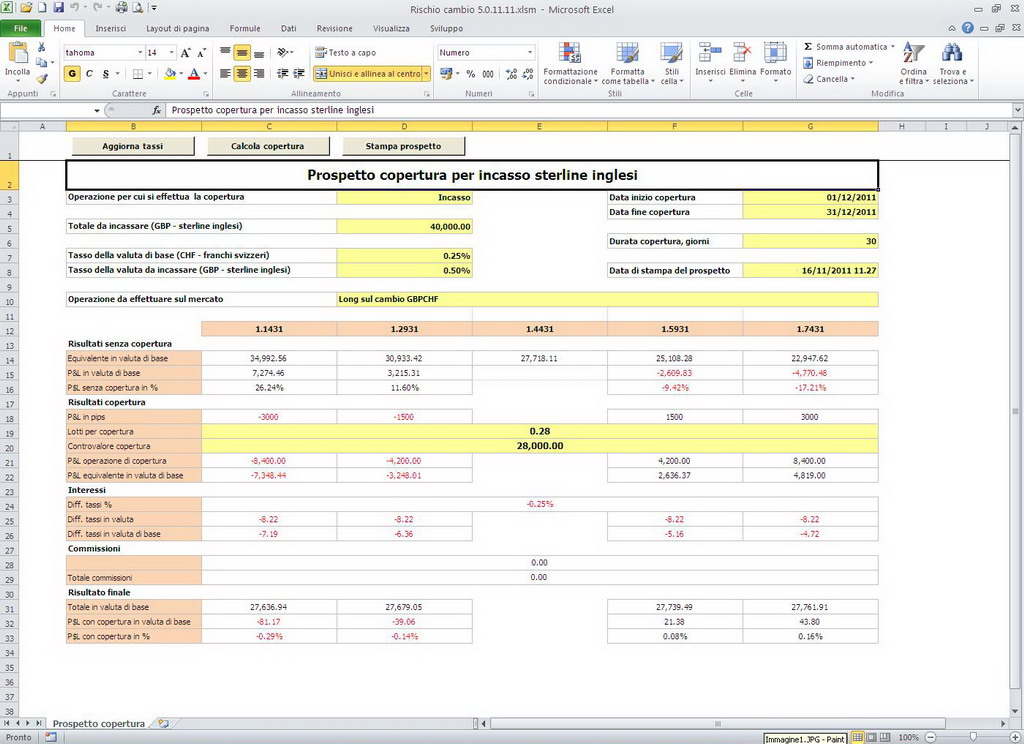Switch to Normal view in status bar
This screenshot has height=744, width=1024.
(x=857, y=737)
